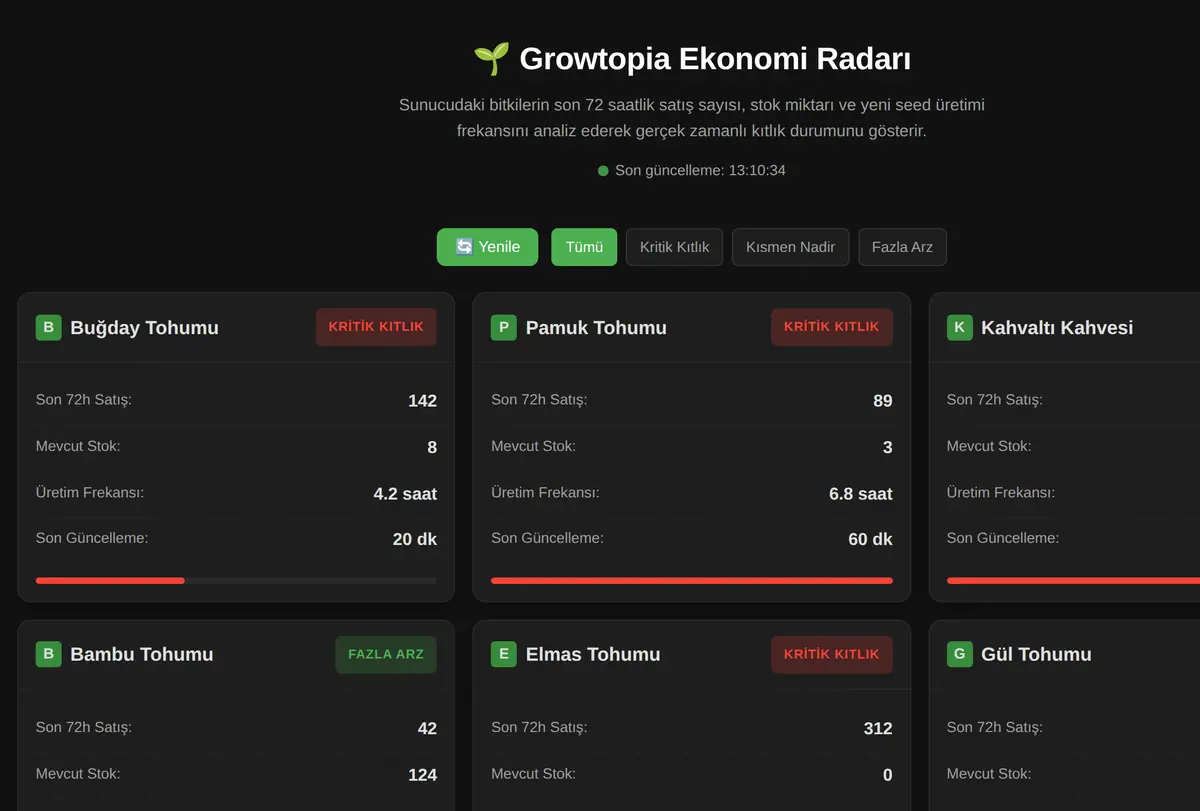The width and height of the screenshot is (1200, 811).
Task: Click the B icon of Bambu Tohumu
Action: click(48, 654)
